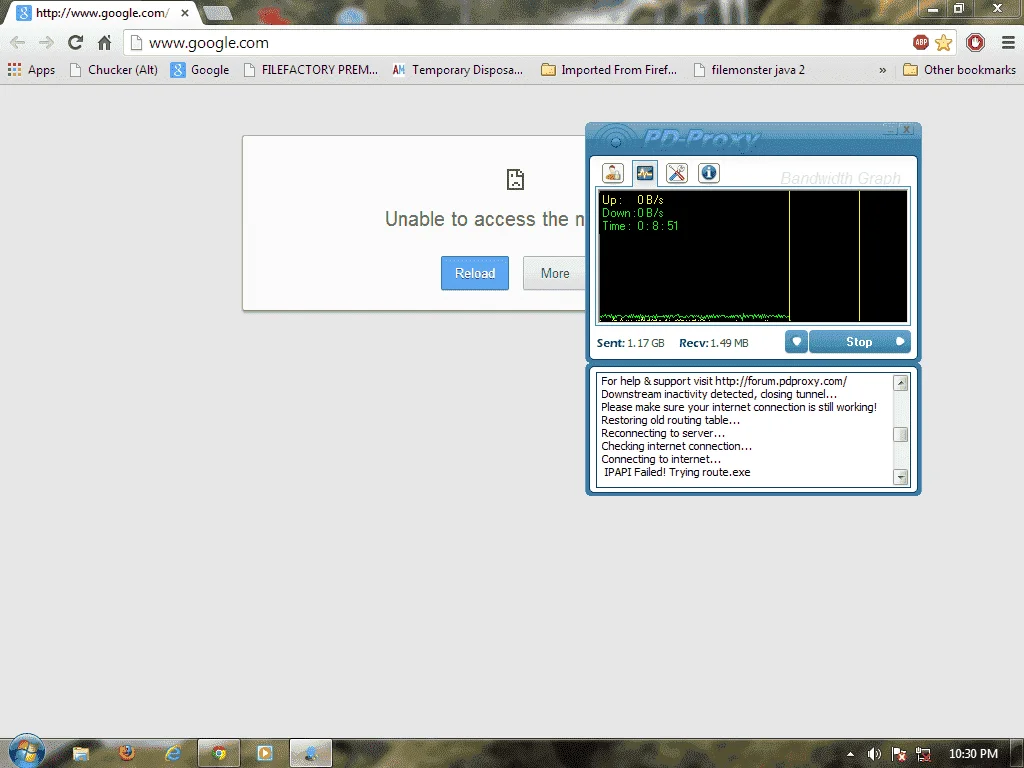Viewport: 1024px width, 768px height.
Task: Click Chrome back arrow
Action: 18,43
